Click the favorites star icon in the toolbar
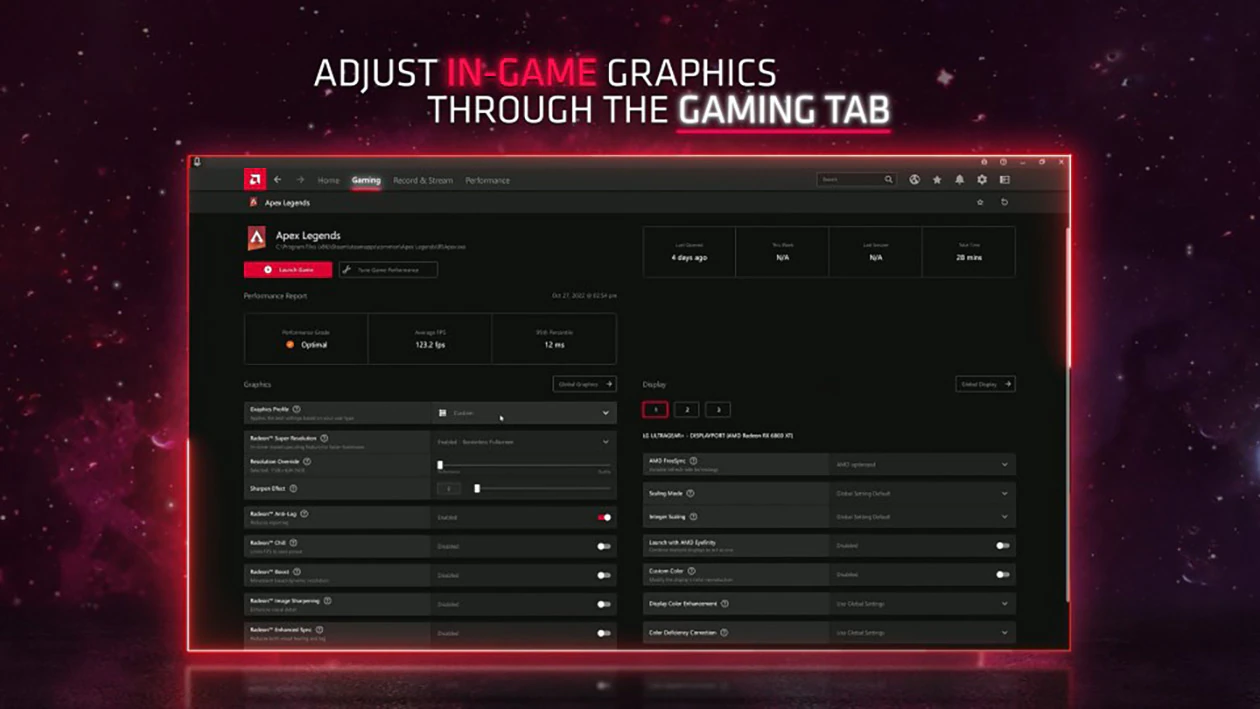 pos(937,180)
